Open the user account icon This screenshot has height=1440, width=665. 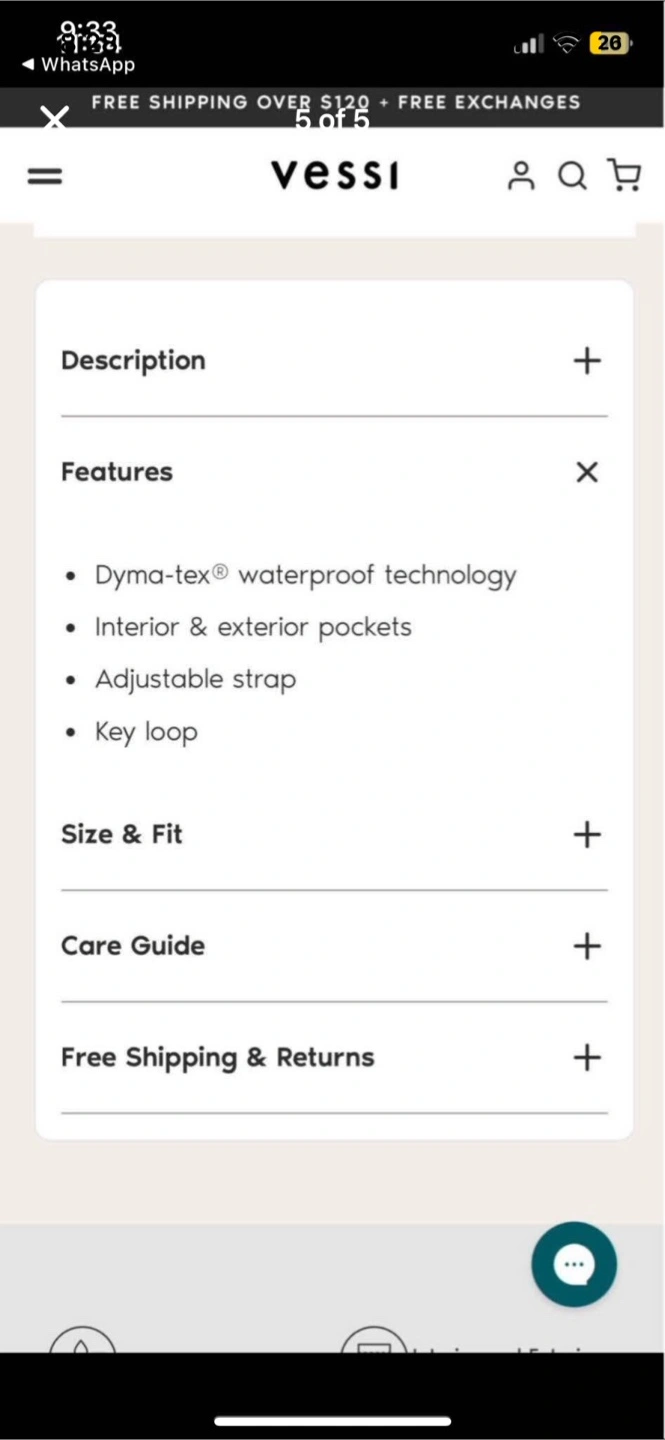click(x=521, y=176)
